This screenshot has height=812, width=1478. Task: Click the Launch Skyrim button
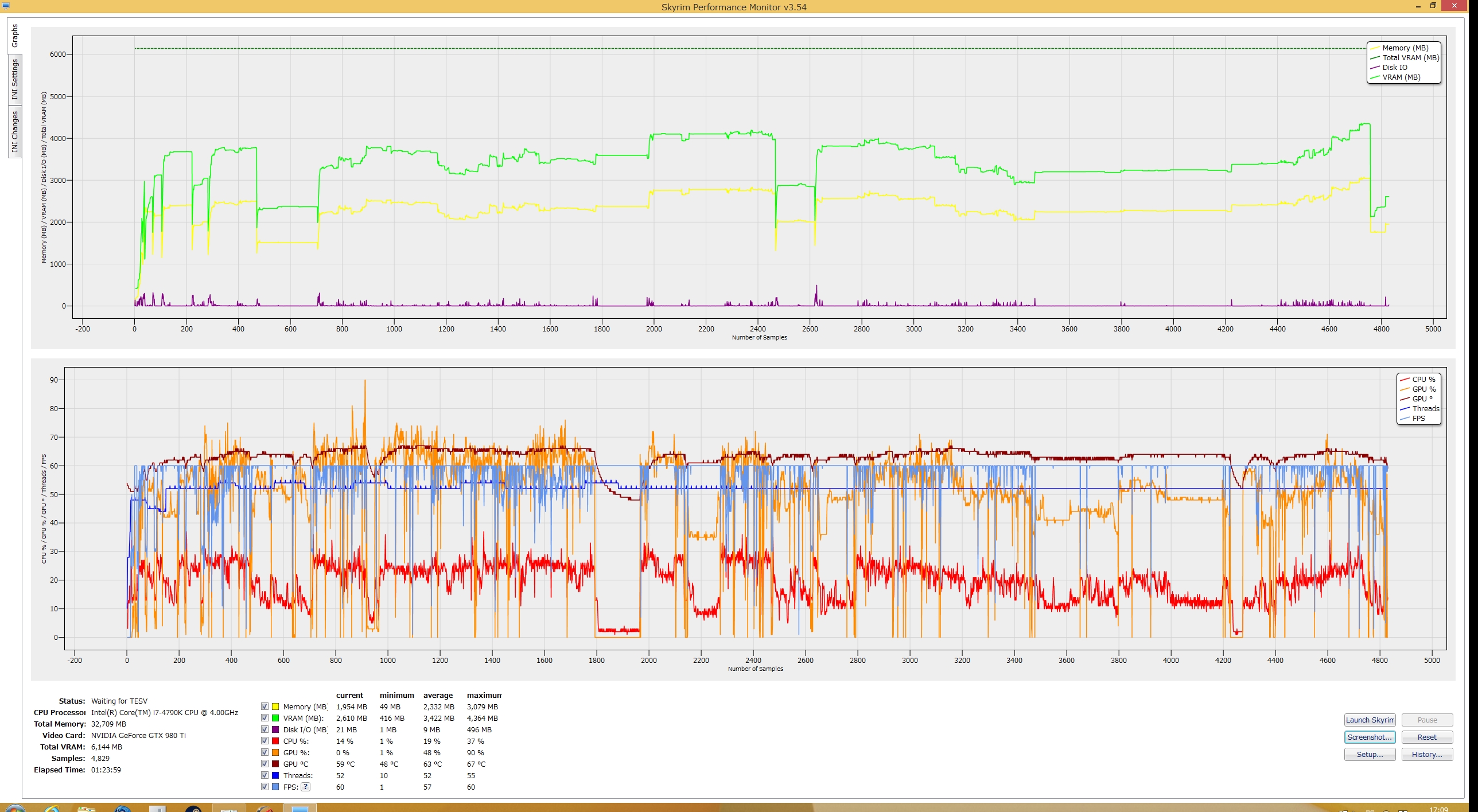[1370, 720]
